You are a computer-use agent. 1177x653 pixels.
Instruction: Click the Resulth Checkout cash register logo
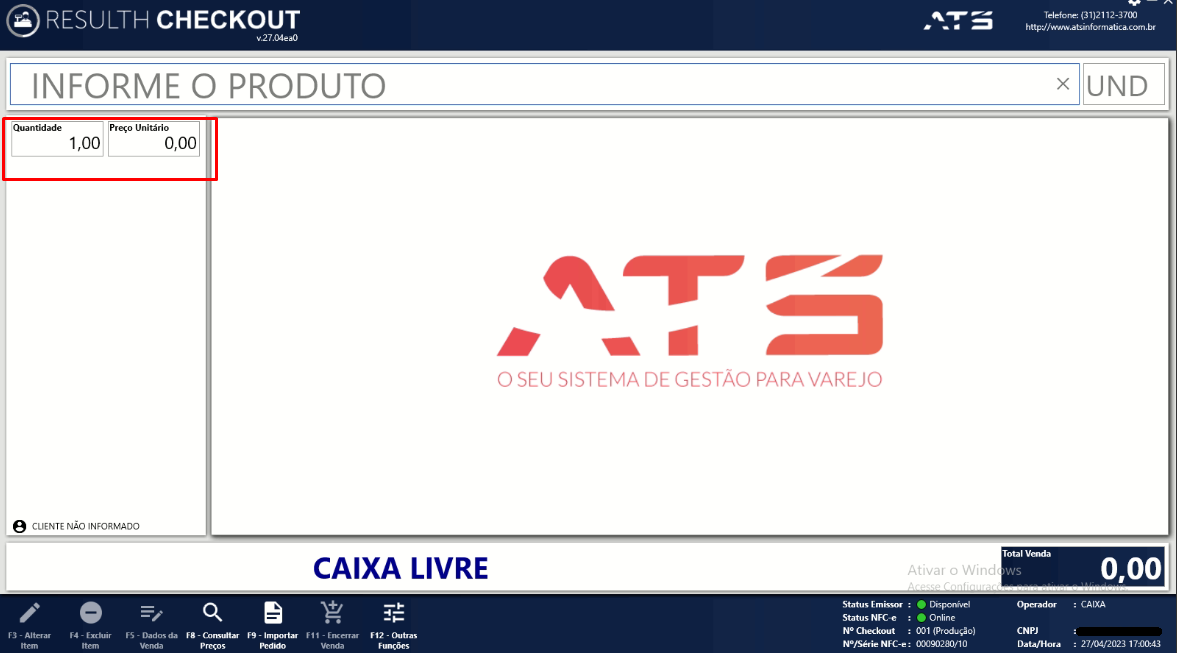pyautogui.click(x=23, y=20)
